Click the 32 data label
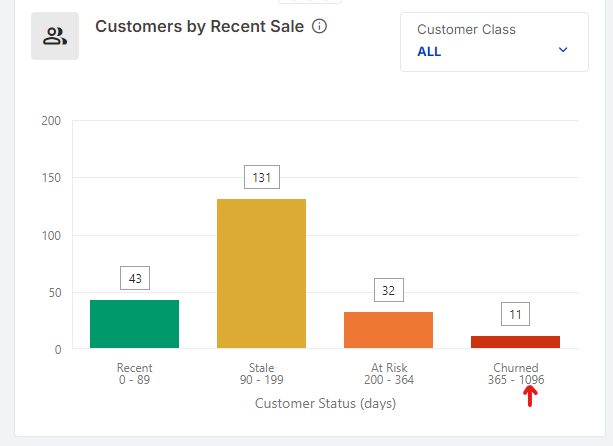 388,290
